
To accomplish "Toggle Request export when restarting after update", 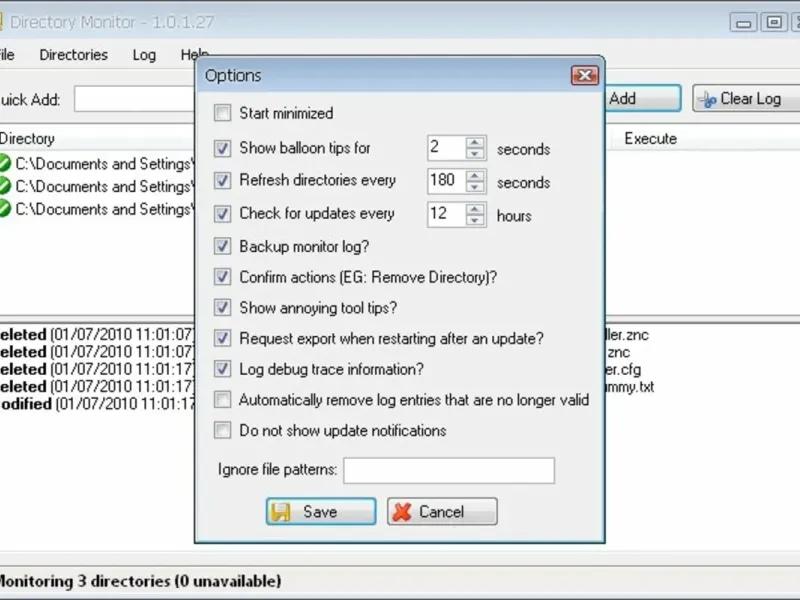I will click(222, 338).
